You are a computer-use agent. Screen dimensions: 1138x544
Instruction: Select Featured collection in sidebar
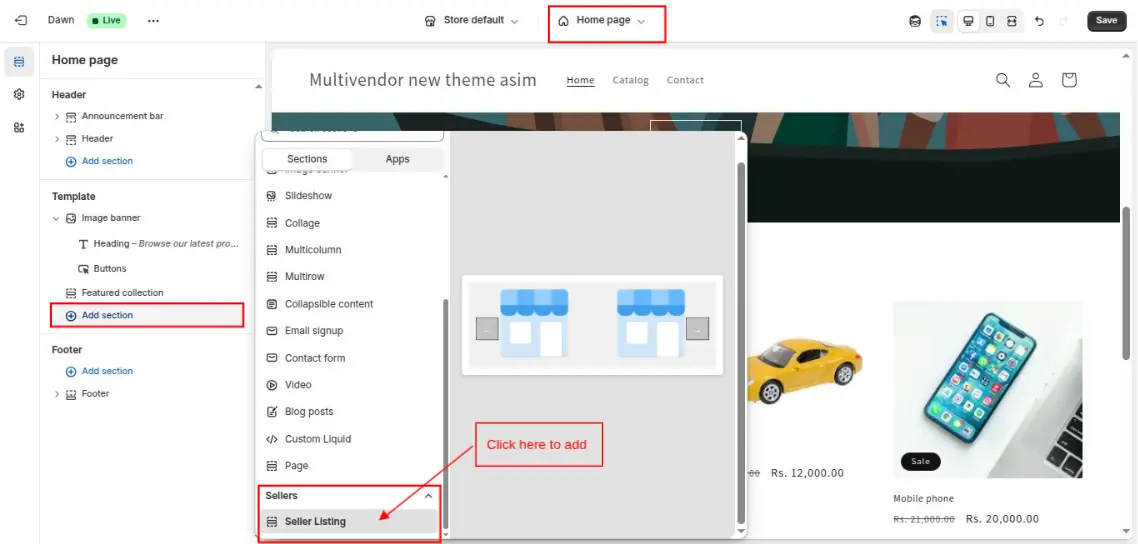pyautogui.click(x=115, y=293)
